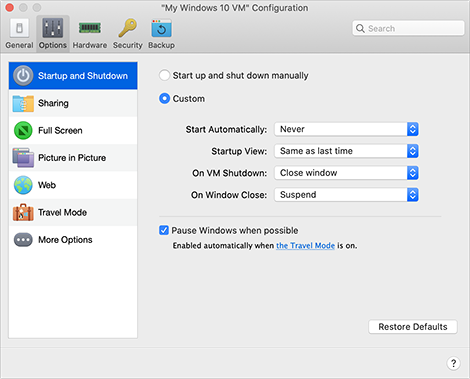Uncheck Pause Windows when possible

tap(164, 230)
